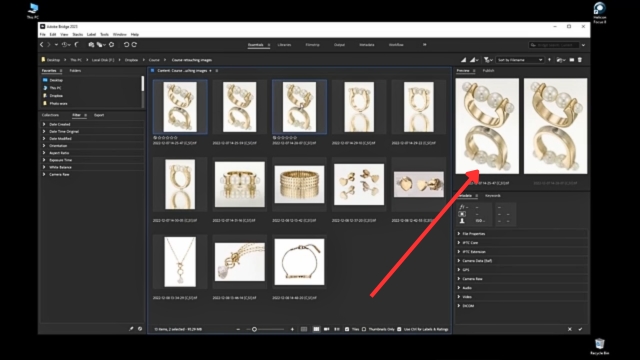This screenshot has height=360, width=640.
Task: Go back with the left arrow
Action: [x=42, y=44]
